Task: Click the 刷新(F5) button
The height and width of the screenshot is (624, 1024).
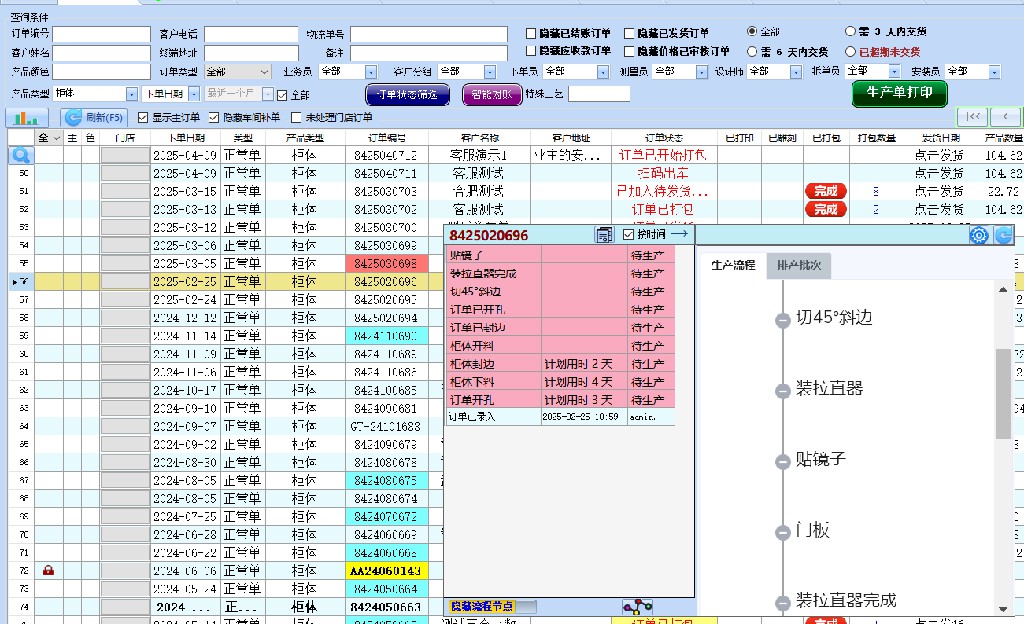Action: [x=95, y=117]
